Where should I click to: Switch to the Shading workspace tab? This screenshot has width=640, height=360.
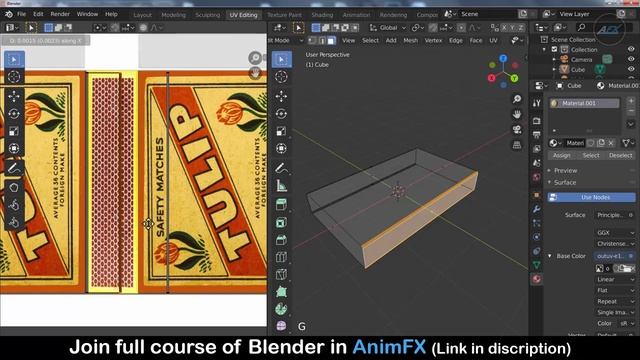322,15
